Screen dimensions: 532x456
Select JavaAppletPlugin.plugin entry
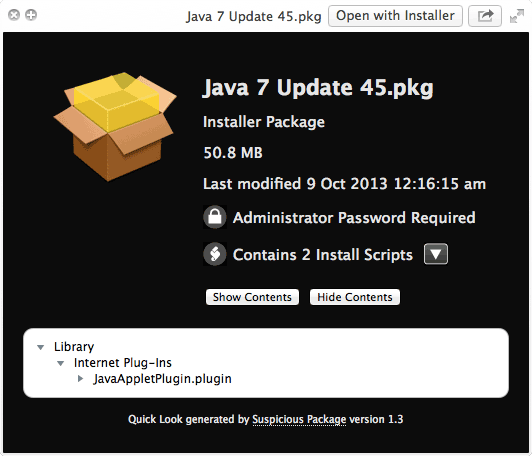pyautogui.click(x=163, y=379)
